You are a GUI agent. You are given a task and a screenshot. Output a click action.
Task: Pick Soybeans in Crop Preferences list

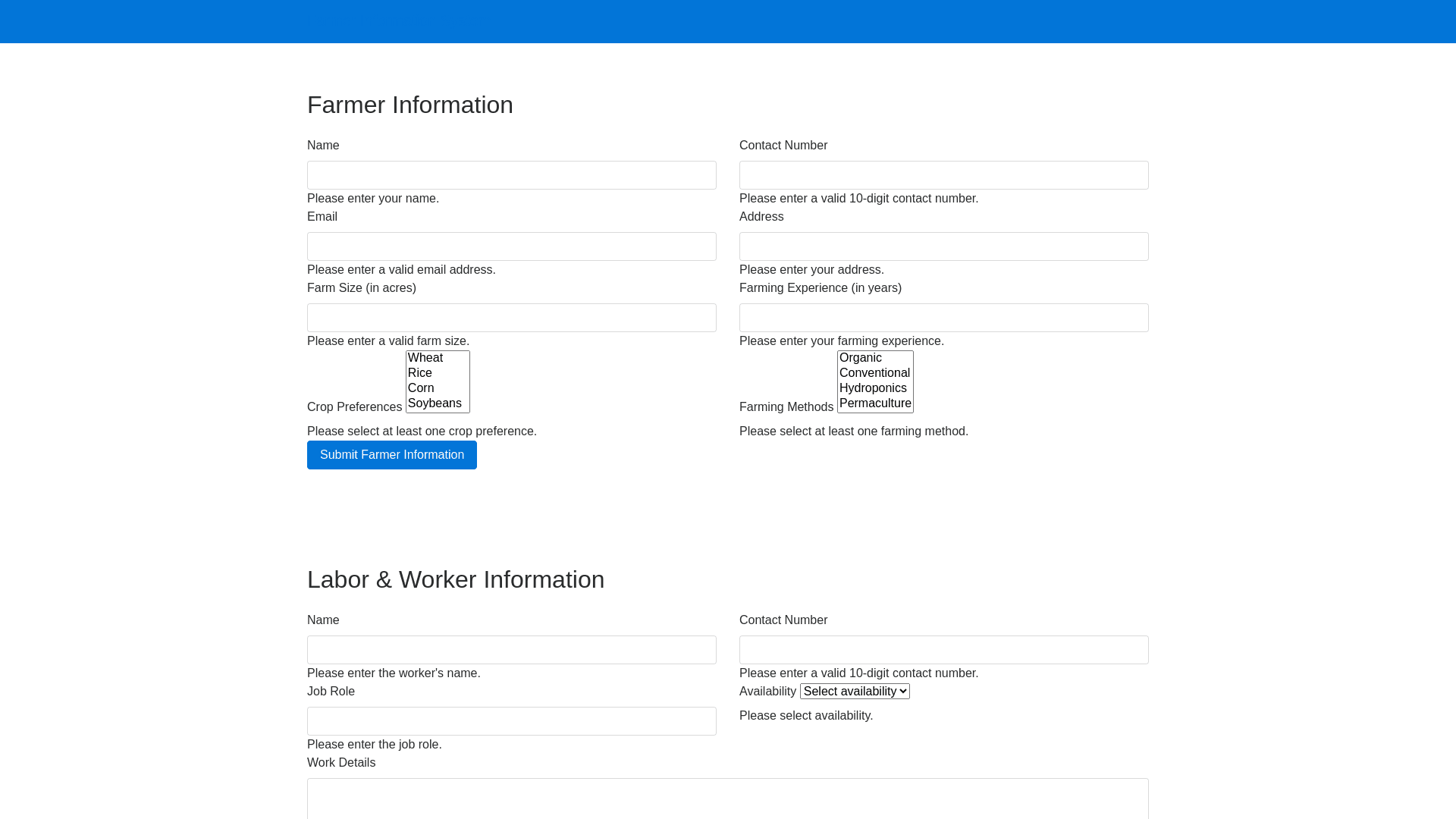pyautogui.click(x=437, y=403)
